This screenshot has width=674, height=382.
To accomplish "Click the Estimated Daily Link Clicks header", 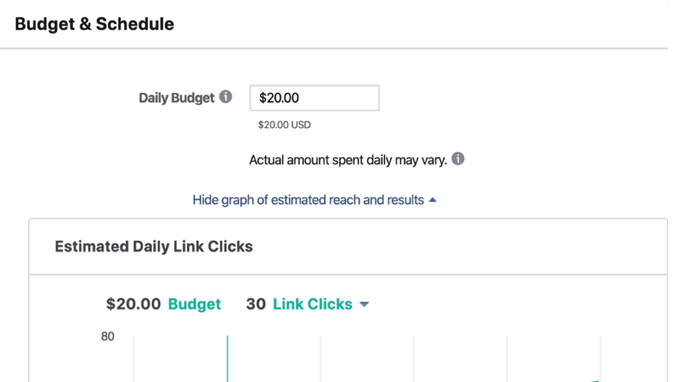I will click(x=154, y=246).
